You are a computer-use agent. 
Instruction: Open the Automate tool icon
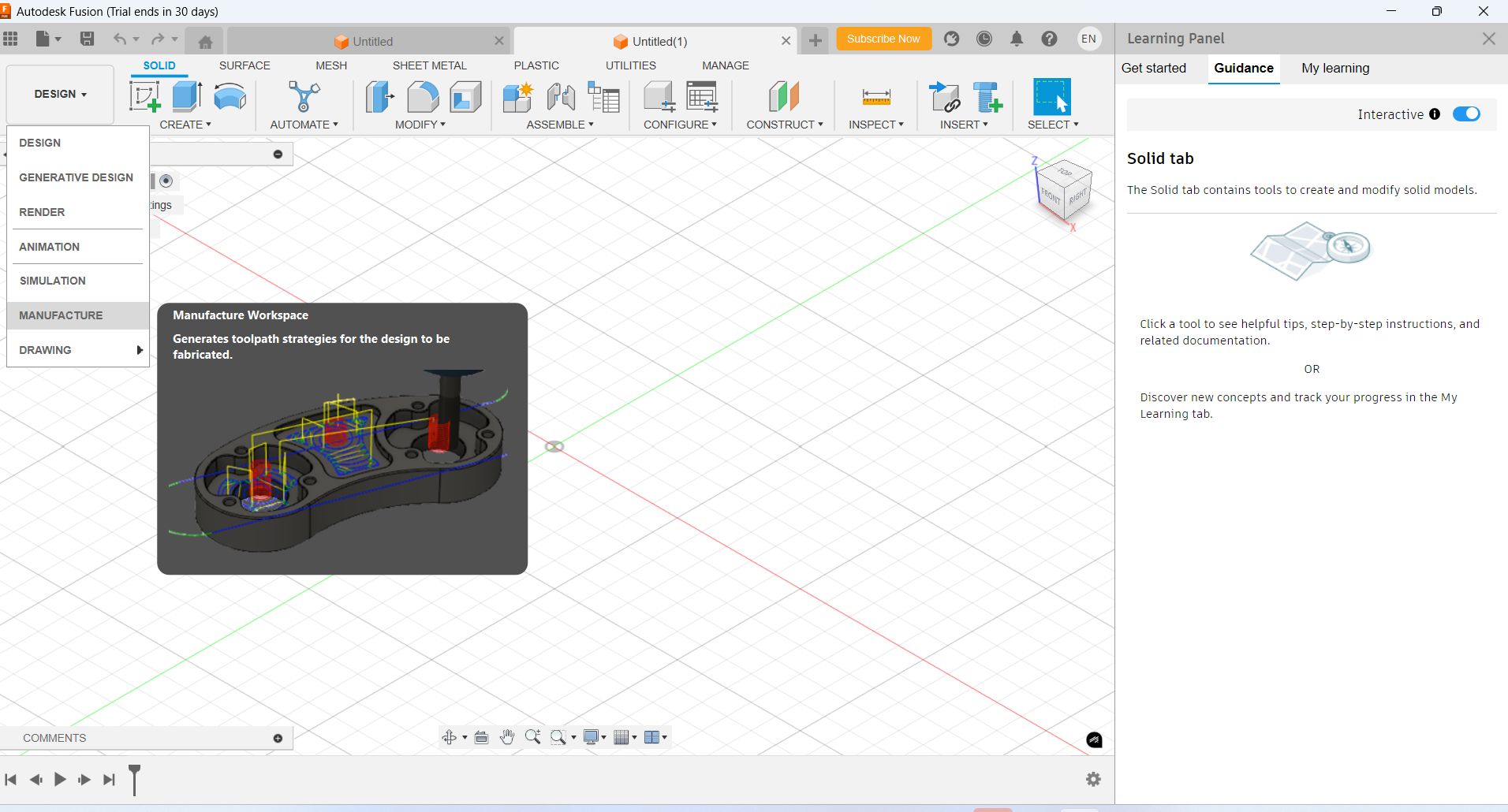pos(304,96)
